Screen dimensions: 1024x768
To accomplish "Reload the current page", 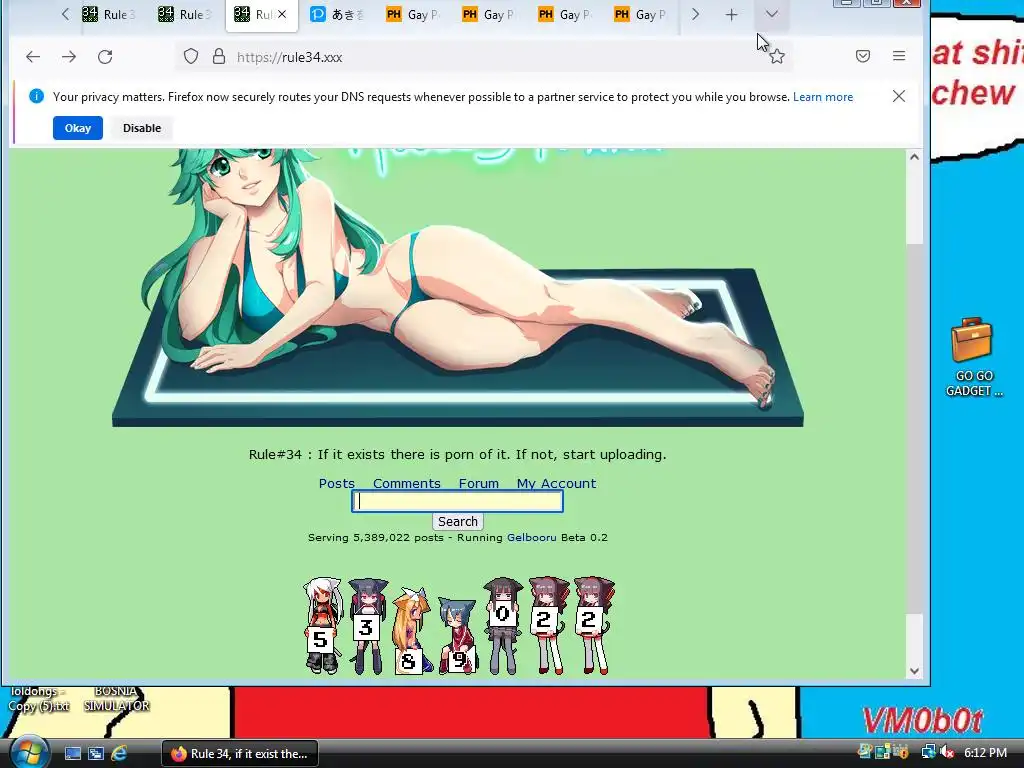I will click(x=105, y=57).
